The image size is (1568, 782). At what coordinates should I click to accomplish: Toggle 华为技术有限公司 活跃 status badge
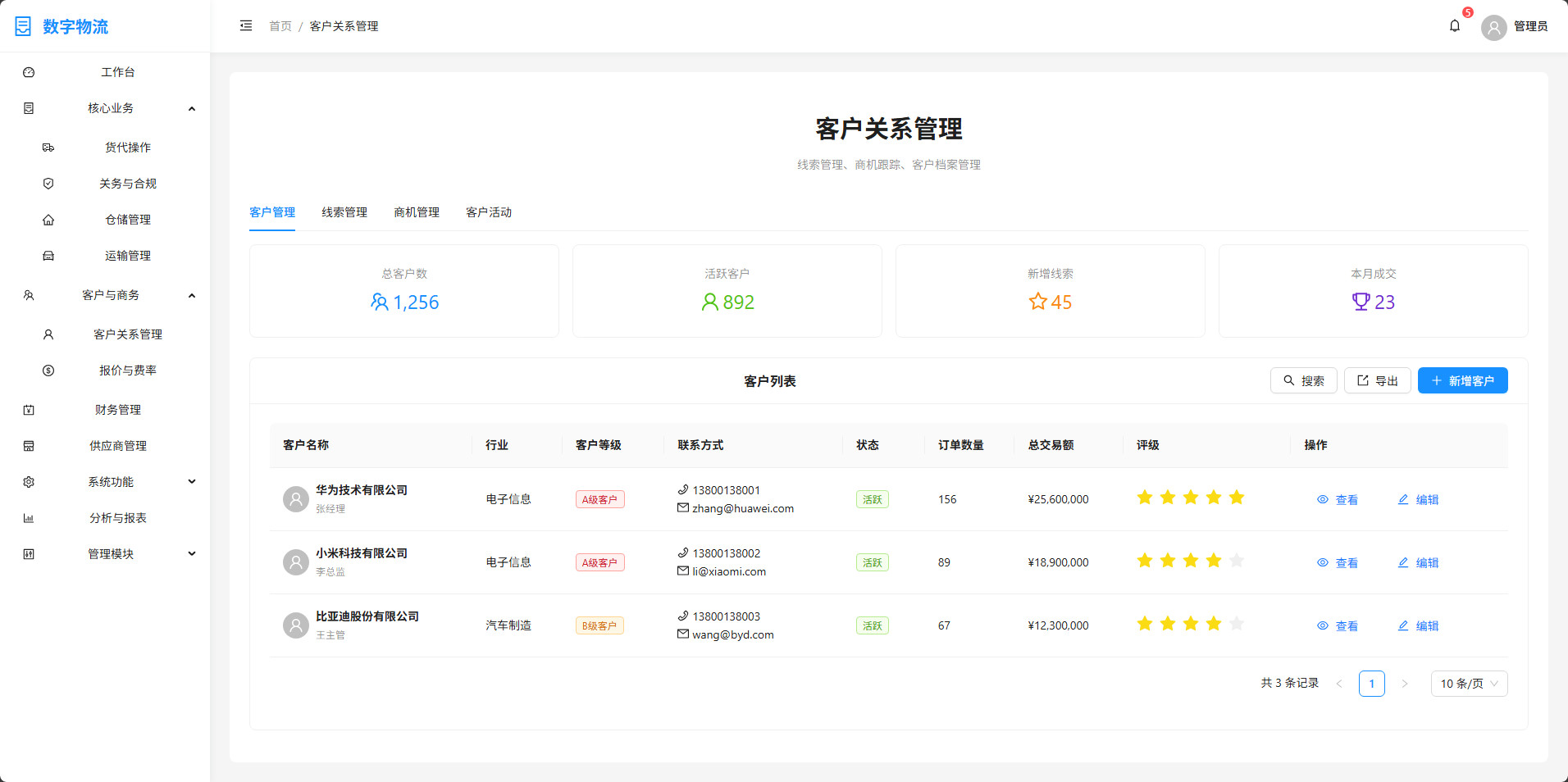872,498
